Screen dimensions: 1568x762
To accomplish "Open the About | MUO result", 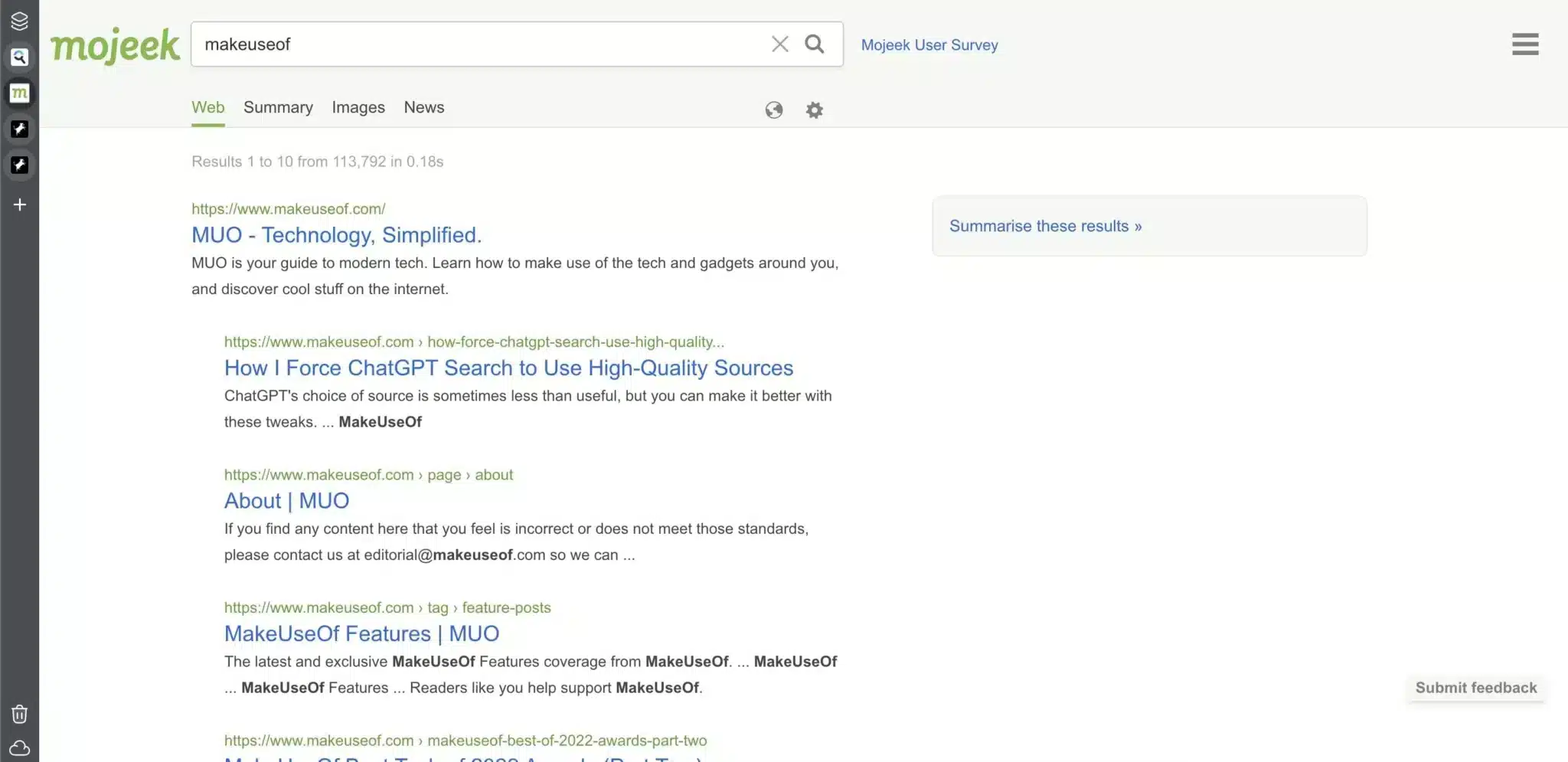I will pyautogui.click(x=287, y=501).
